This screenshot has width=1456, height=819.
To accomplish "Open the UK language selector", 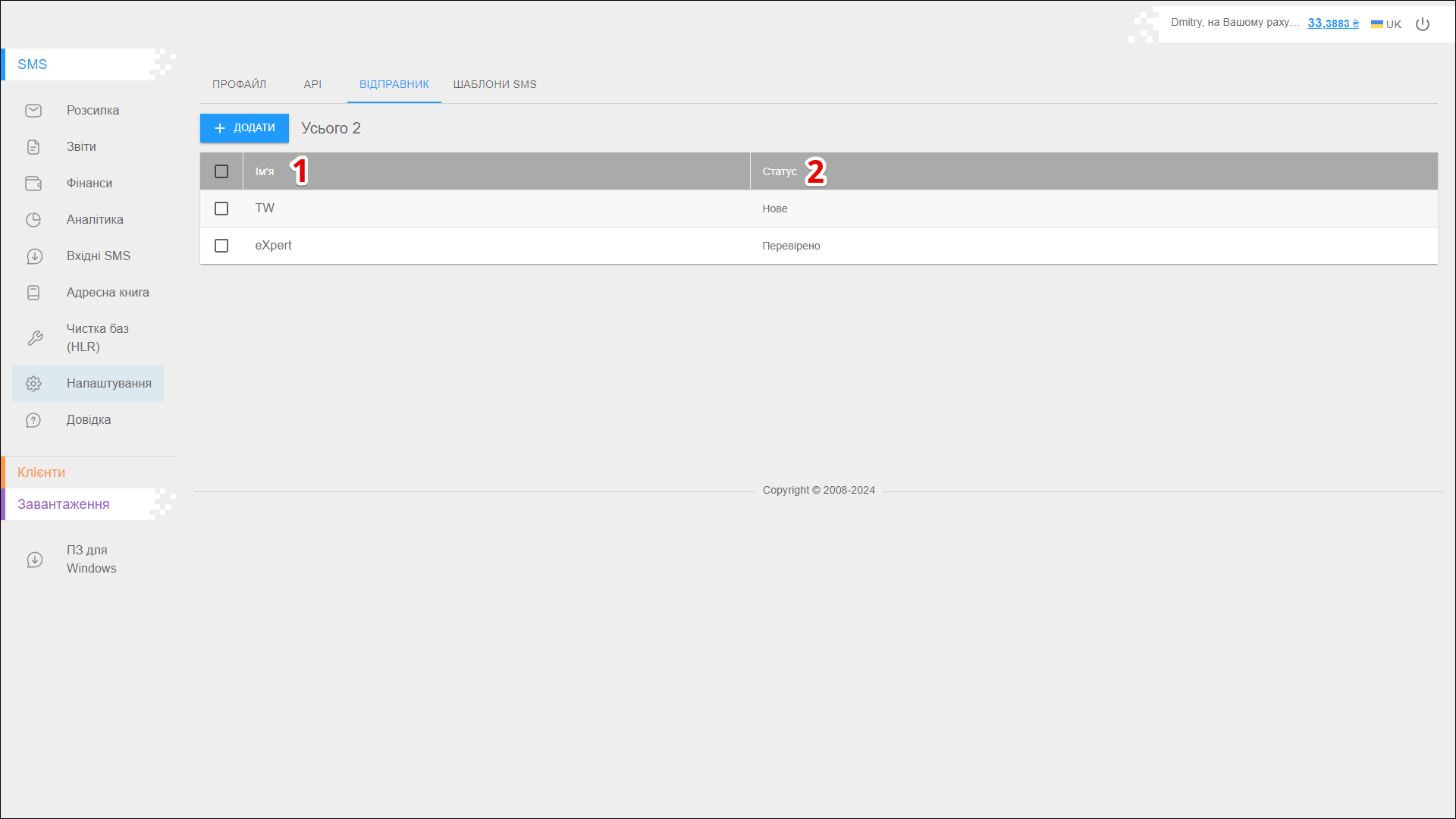I will 1386,24.
